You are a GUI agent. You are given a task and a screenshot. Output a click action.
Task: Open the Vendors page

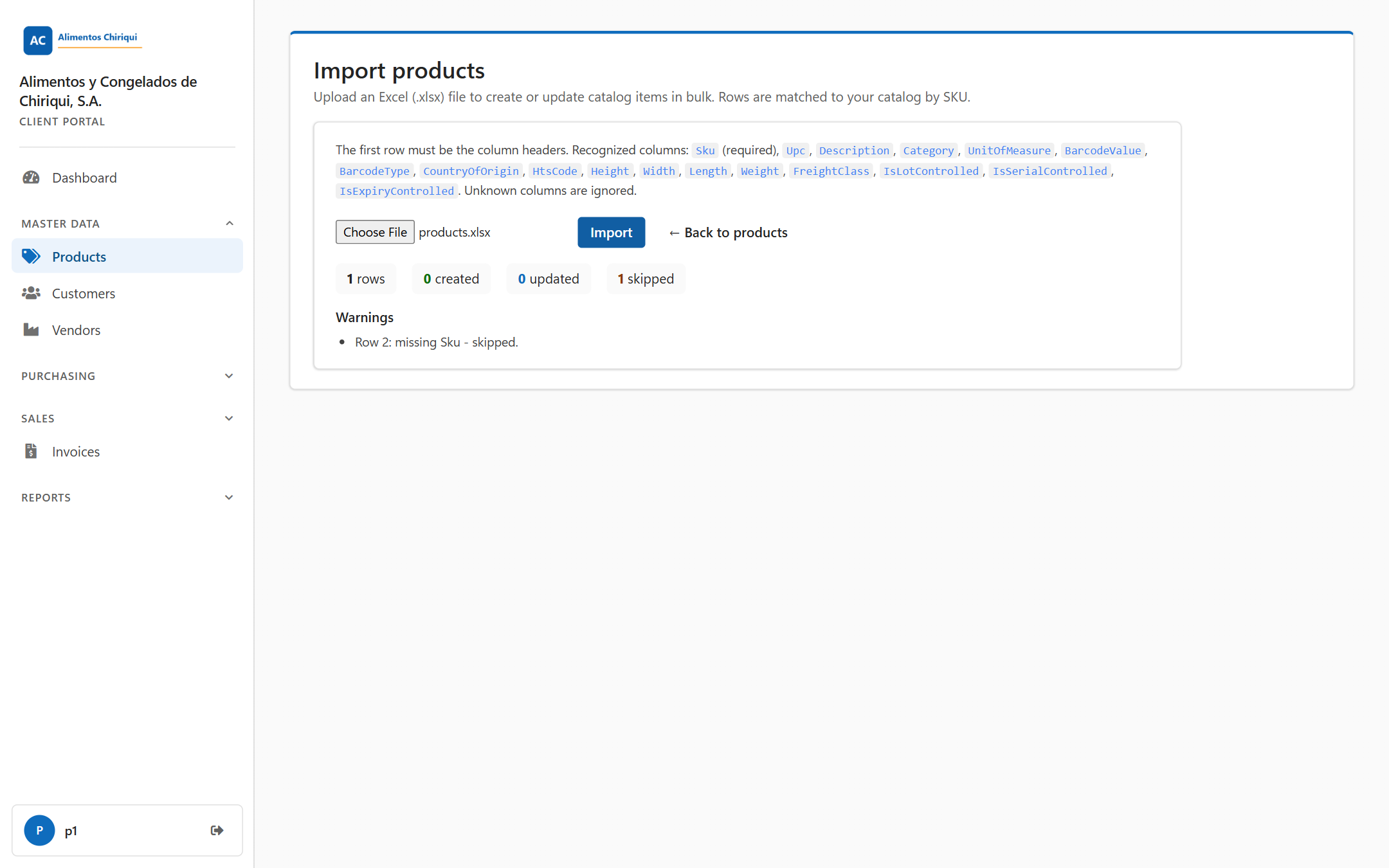127,330
